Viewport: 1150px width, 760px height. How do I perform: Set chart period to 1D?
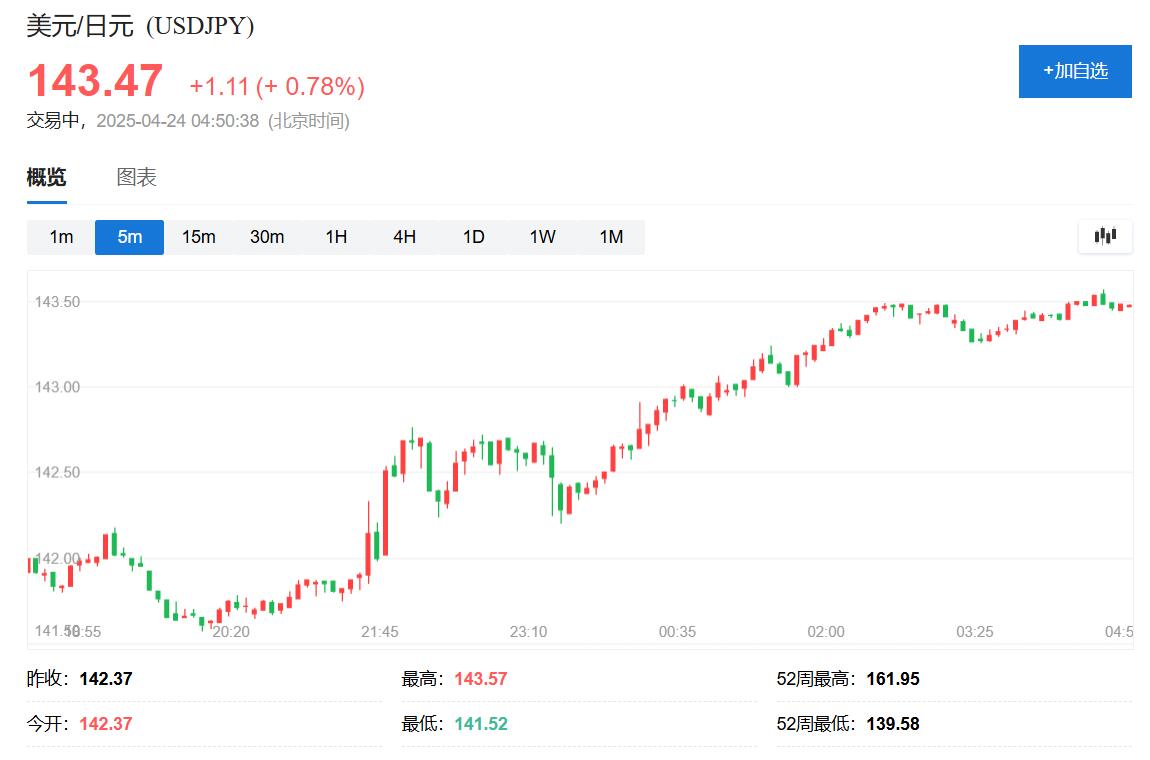pyautogui.click(x=473, y=237)
